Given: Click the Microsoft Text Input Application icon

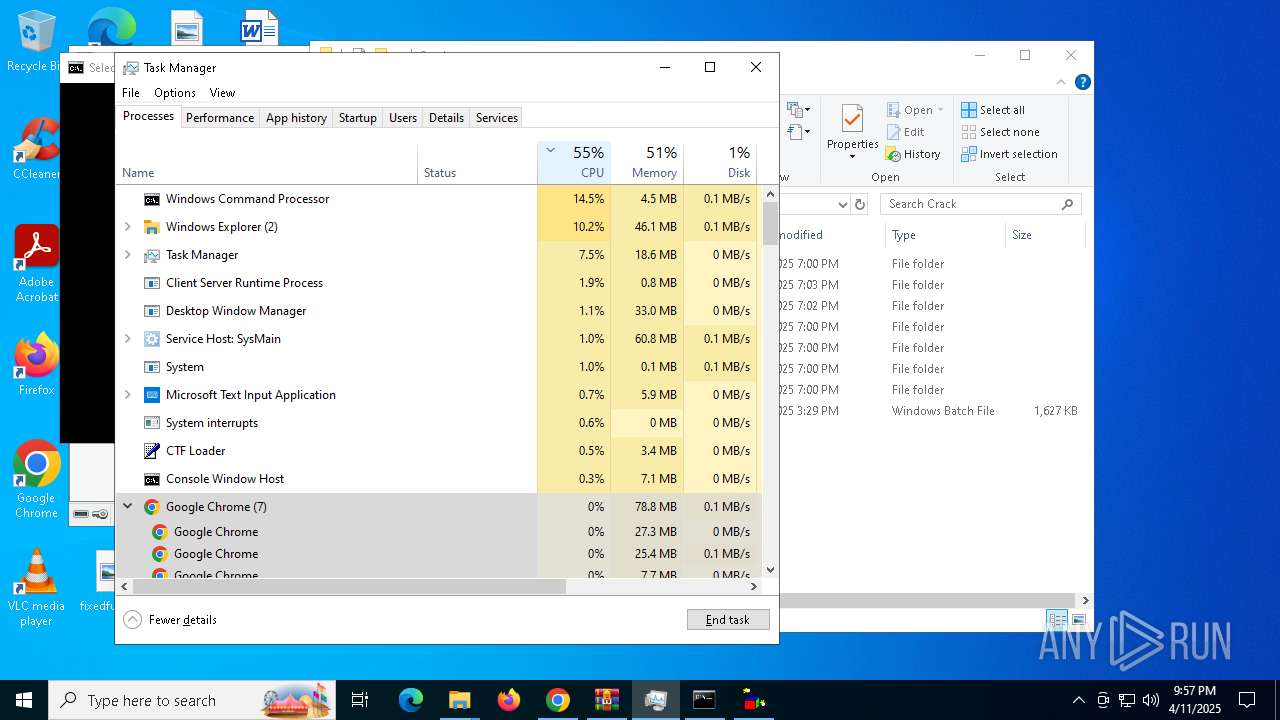Looking at the screenshot, I should point(152,395).
